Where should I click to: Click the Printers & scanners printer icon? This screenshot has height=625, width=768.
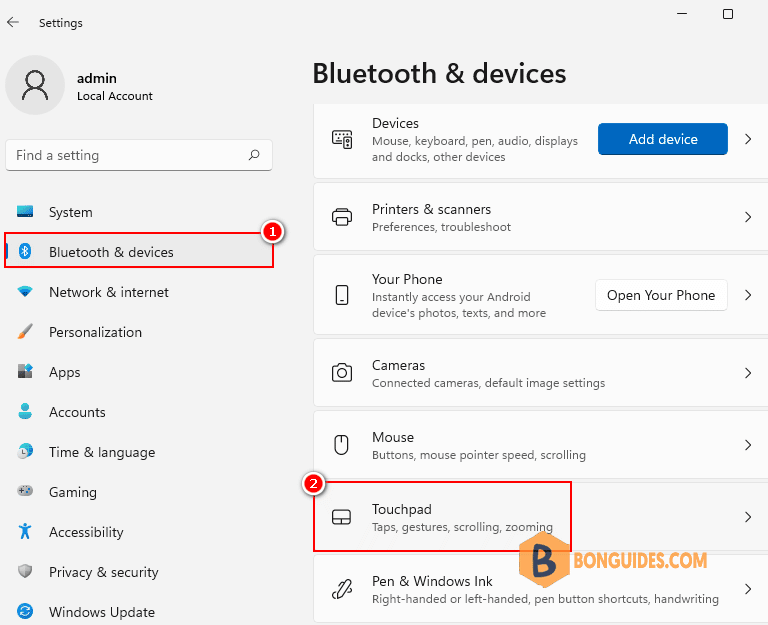342,217
